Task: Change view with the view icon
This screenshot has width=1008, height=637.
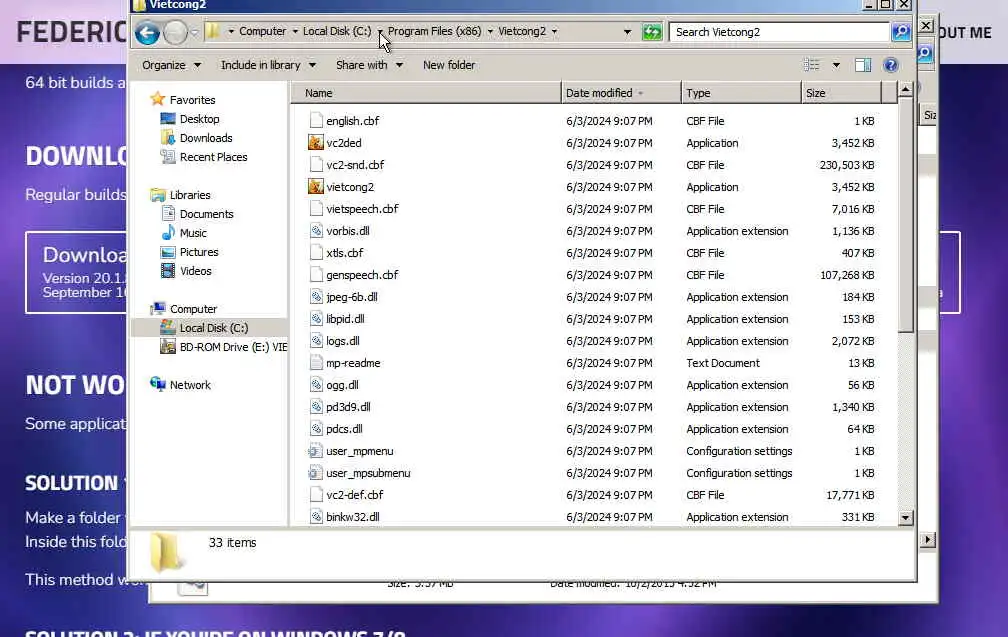Action: (812, 65)
